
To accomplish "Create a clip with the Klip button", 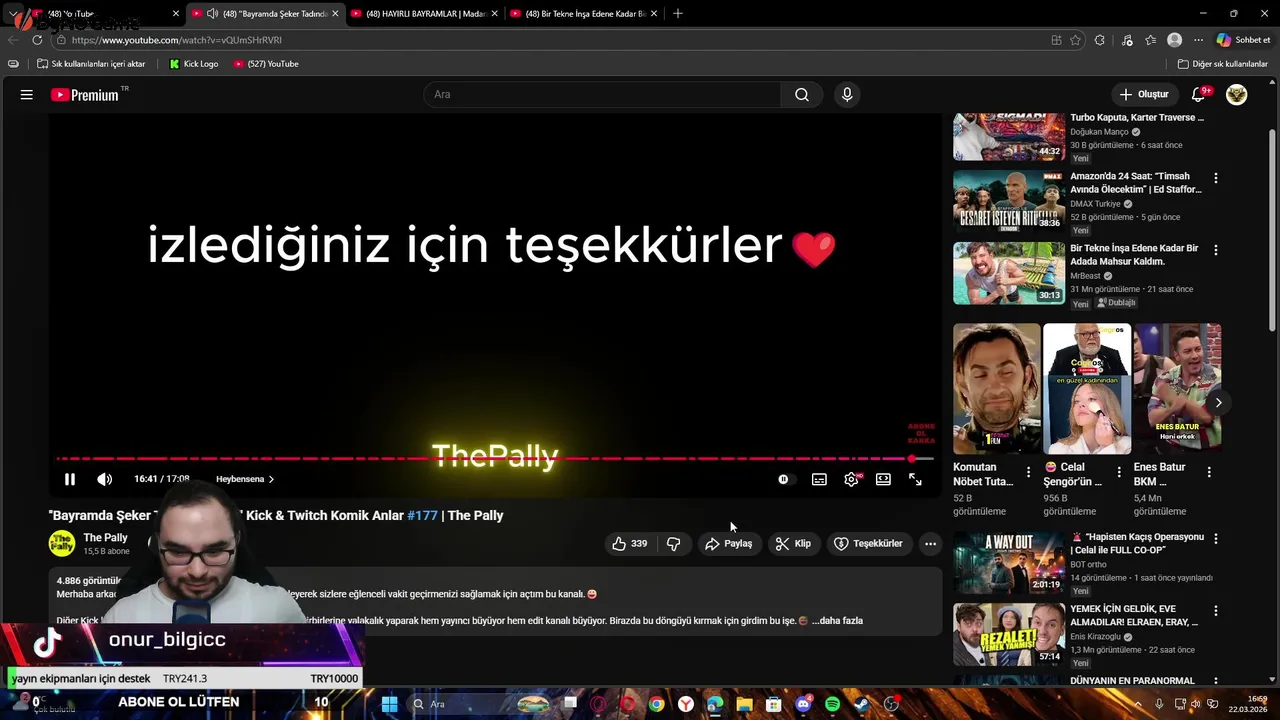I will 793,543.
